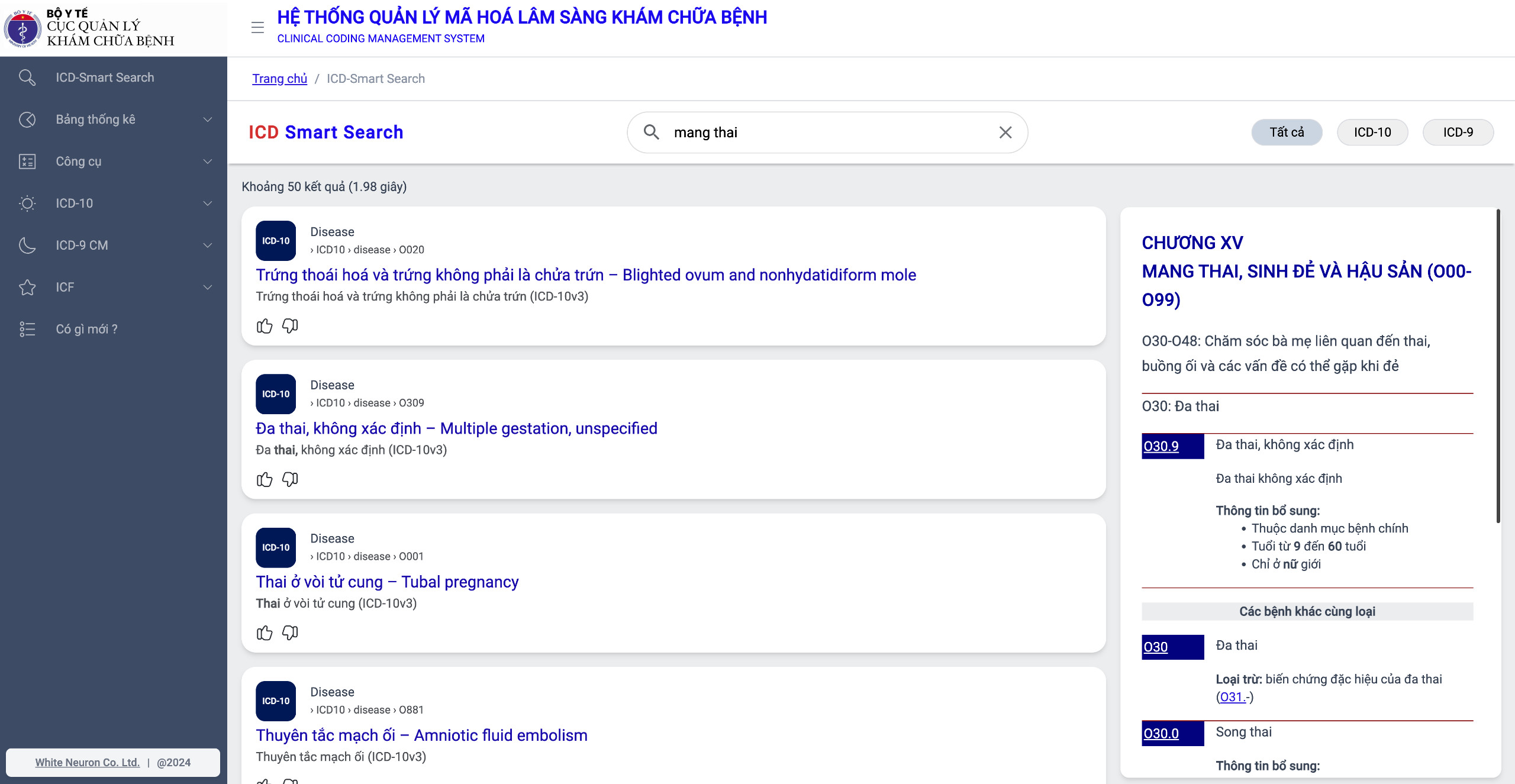1515x784 pixels.
Task: Click inside the mang thai search field
Action: tap(799, 132)
